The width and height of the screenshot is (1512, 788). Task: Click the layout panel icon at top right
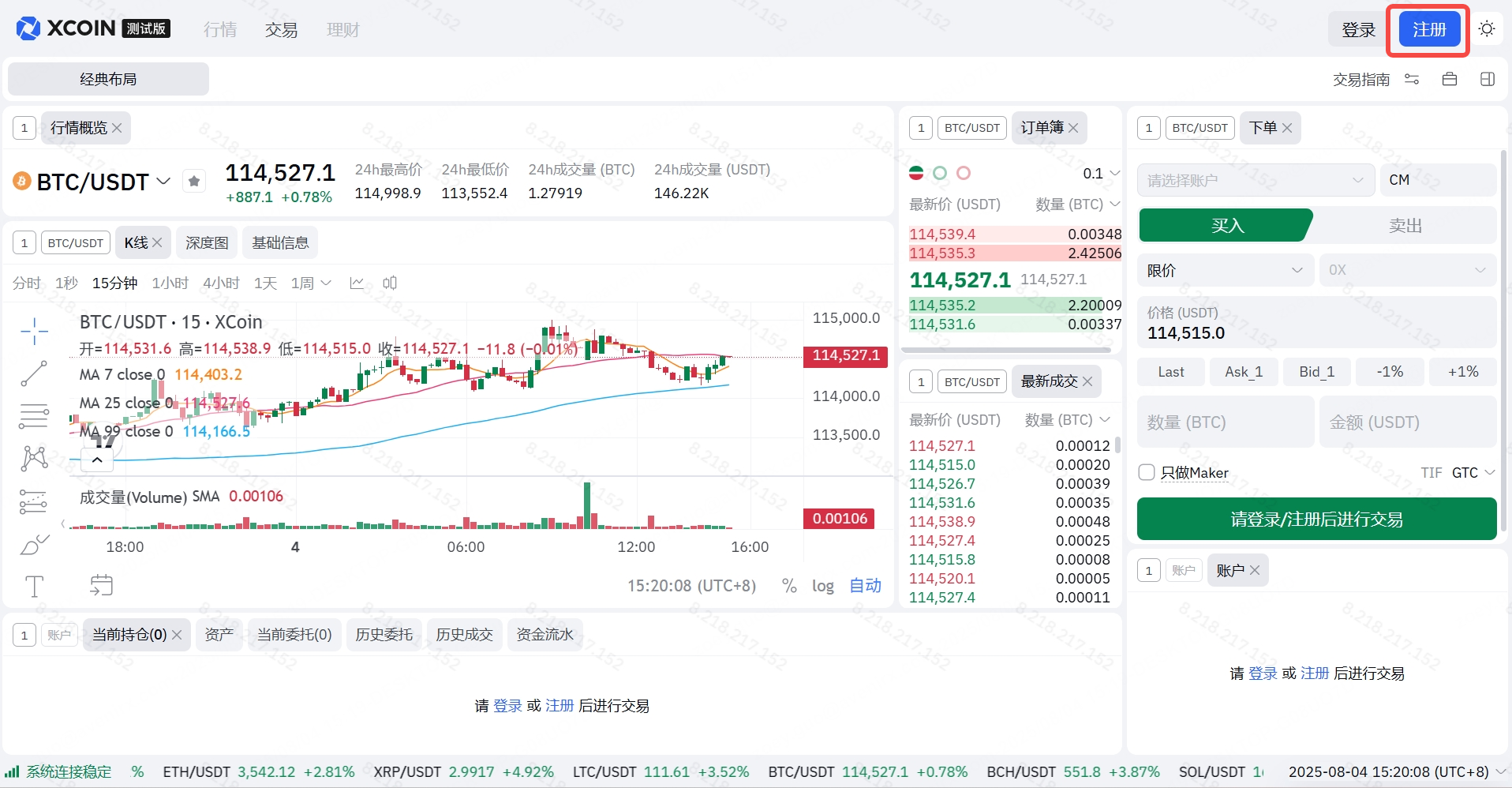[x=1488, y=79]
